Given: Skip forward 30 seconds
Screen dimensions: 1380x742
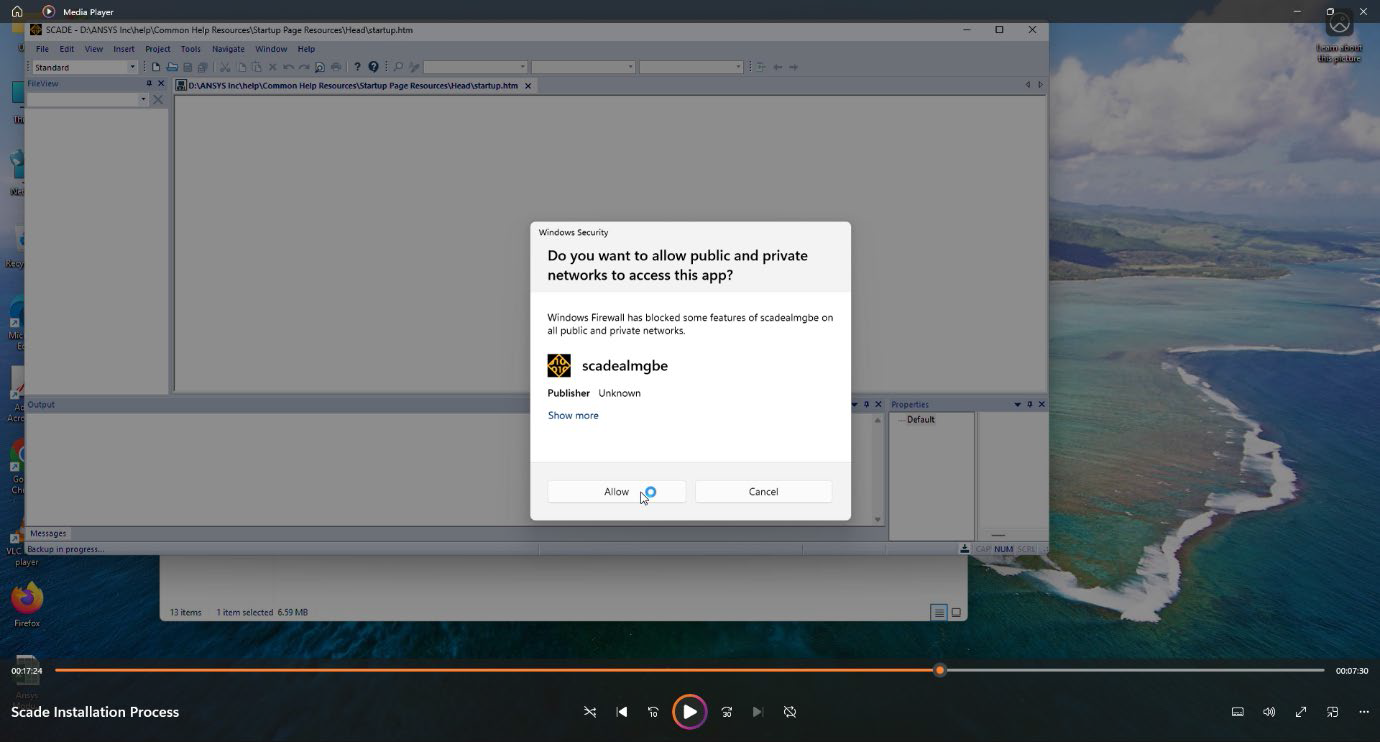Looking at the screenshot, I should tap(727, 712).
